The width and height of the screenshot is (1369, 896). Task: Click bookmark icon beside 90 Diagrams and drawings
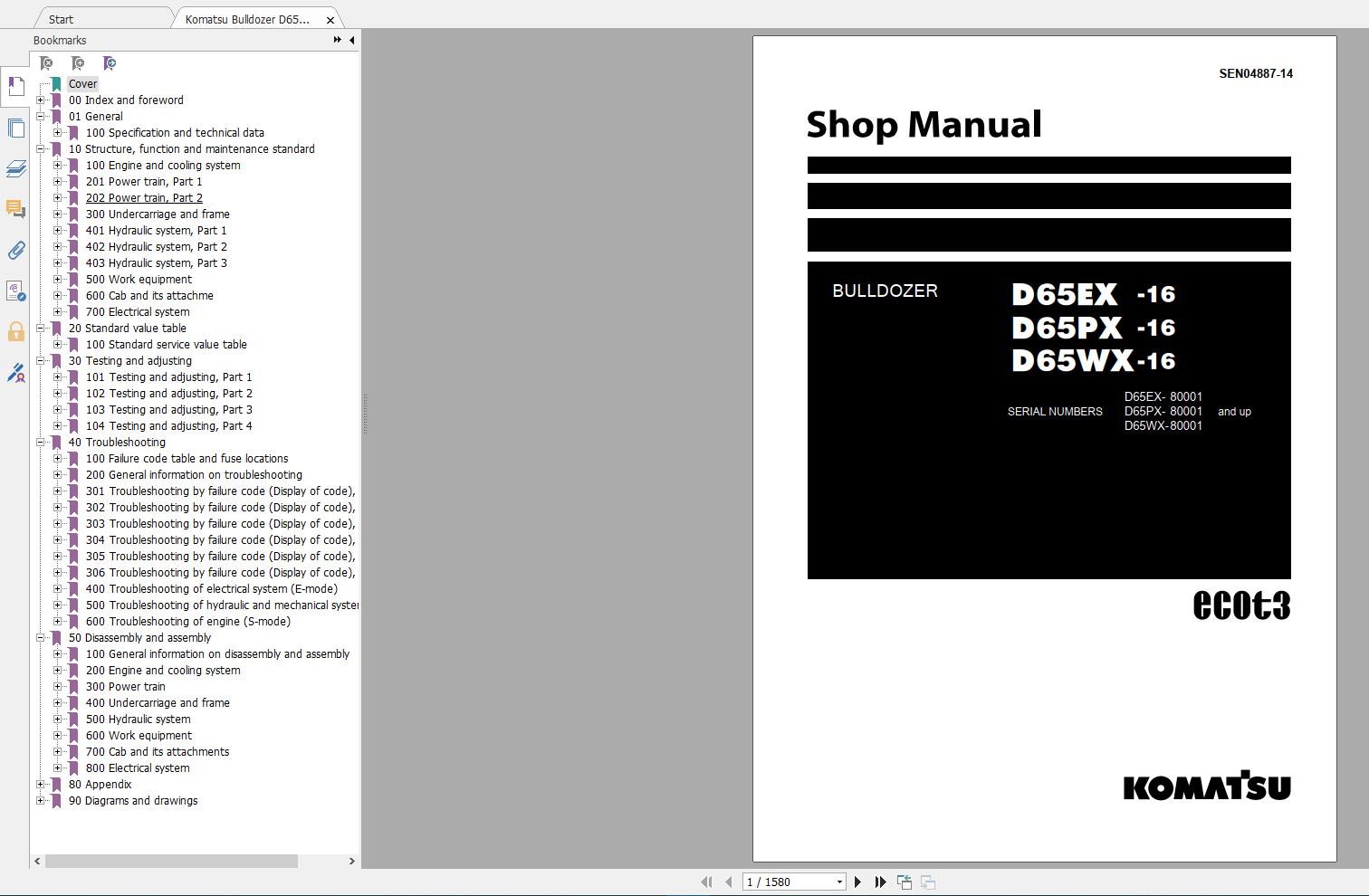click(56, 801)
